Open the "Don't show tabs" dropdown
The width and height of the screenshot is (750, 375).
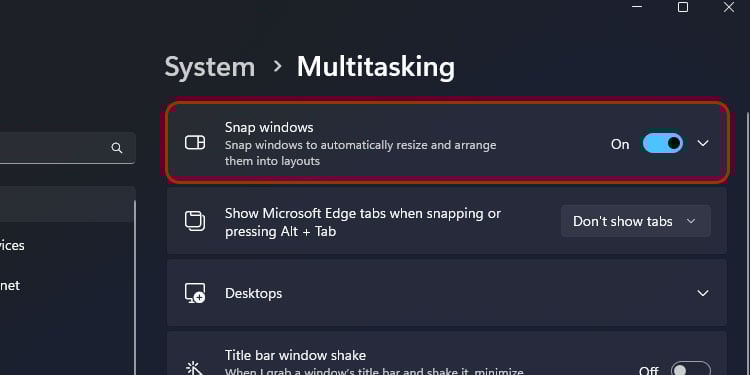tap(636, 221)
